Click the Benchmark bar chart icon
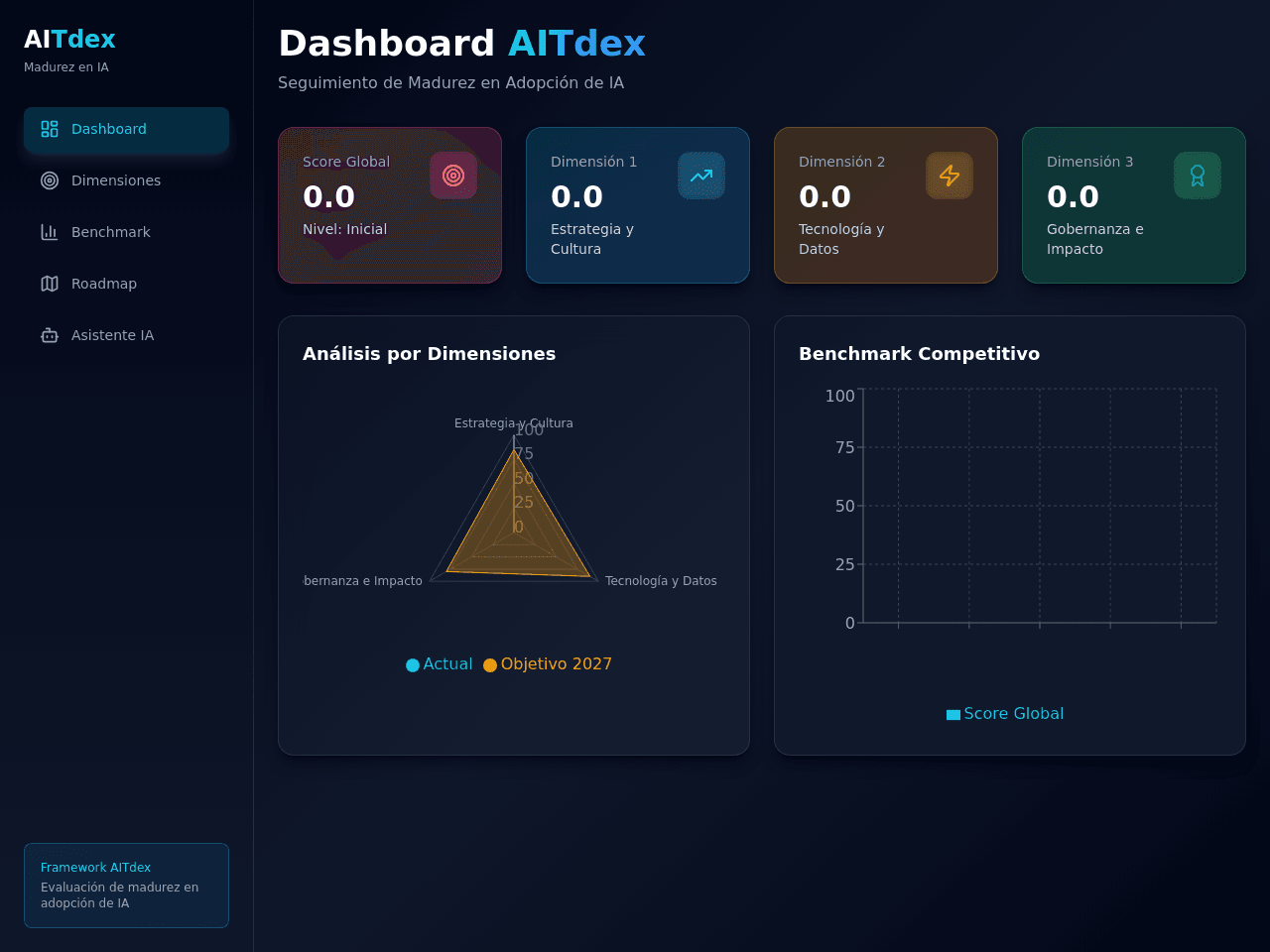Viewport: 1270px width, 952px height. [50, 232]
